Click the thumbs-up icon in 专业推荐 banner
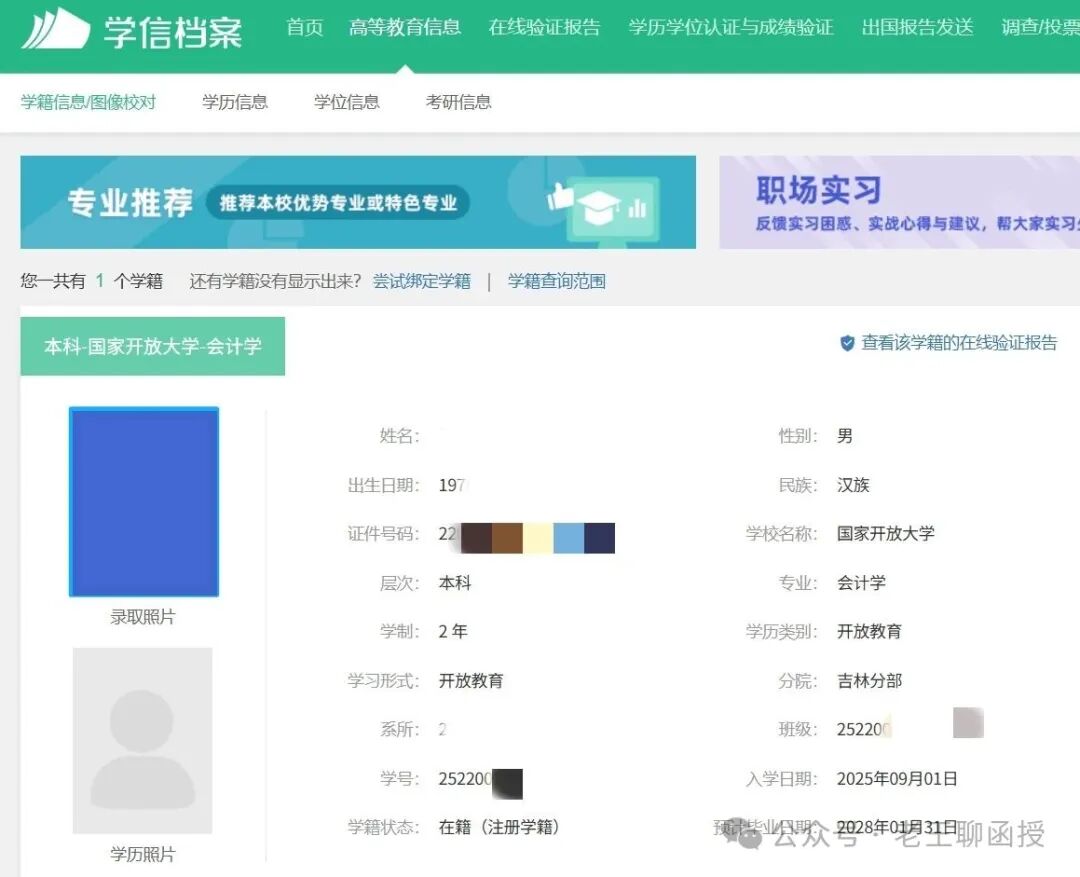The width and height of the screenshot is (1080, 877). click(x=560, y=197)
